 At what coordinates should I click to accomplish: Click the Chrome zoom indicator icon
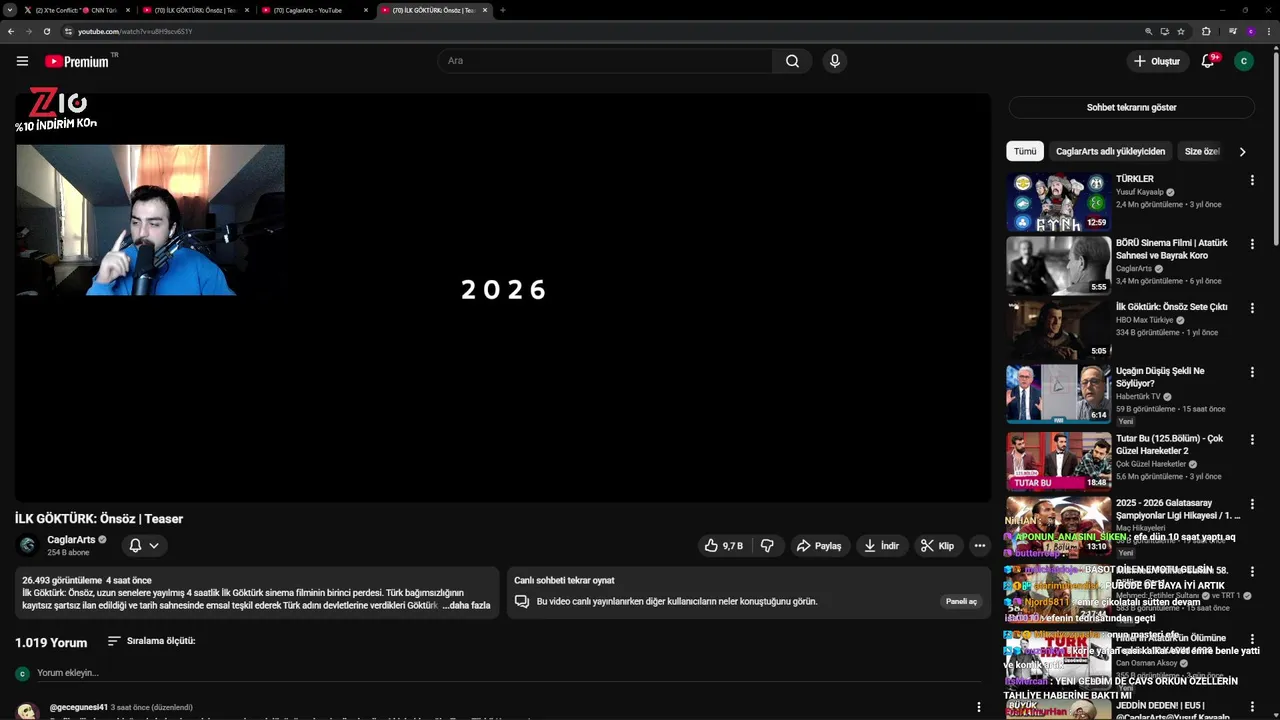[x=1149, y=31]
